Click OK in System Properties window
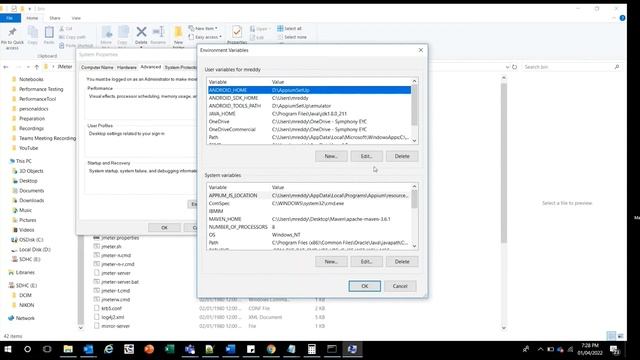The width and height of the screenshot is (640, 360). point(164,228)
